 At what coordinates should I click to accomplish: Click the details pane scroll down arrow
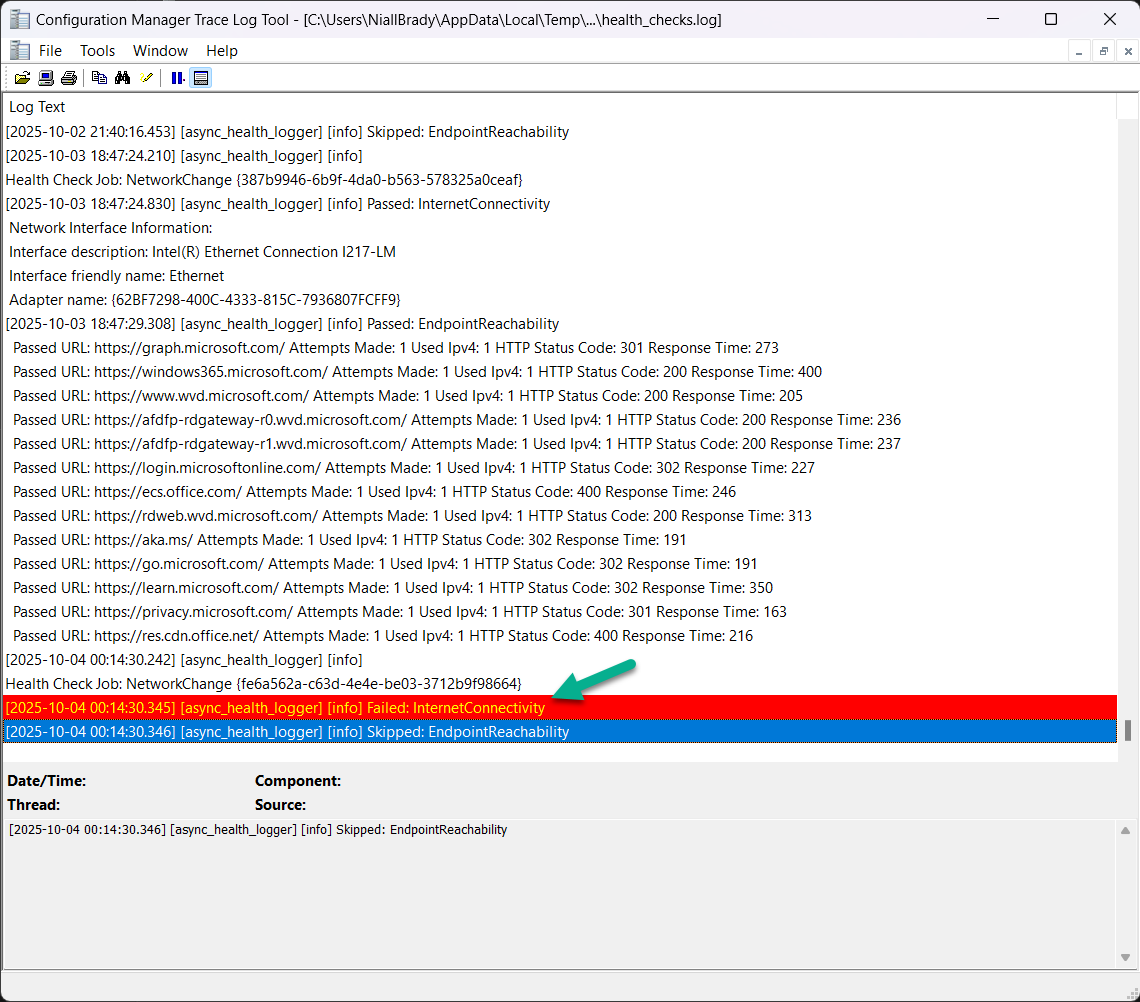pos(1126,957)
